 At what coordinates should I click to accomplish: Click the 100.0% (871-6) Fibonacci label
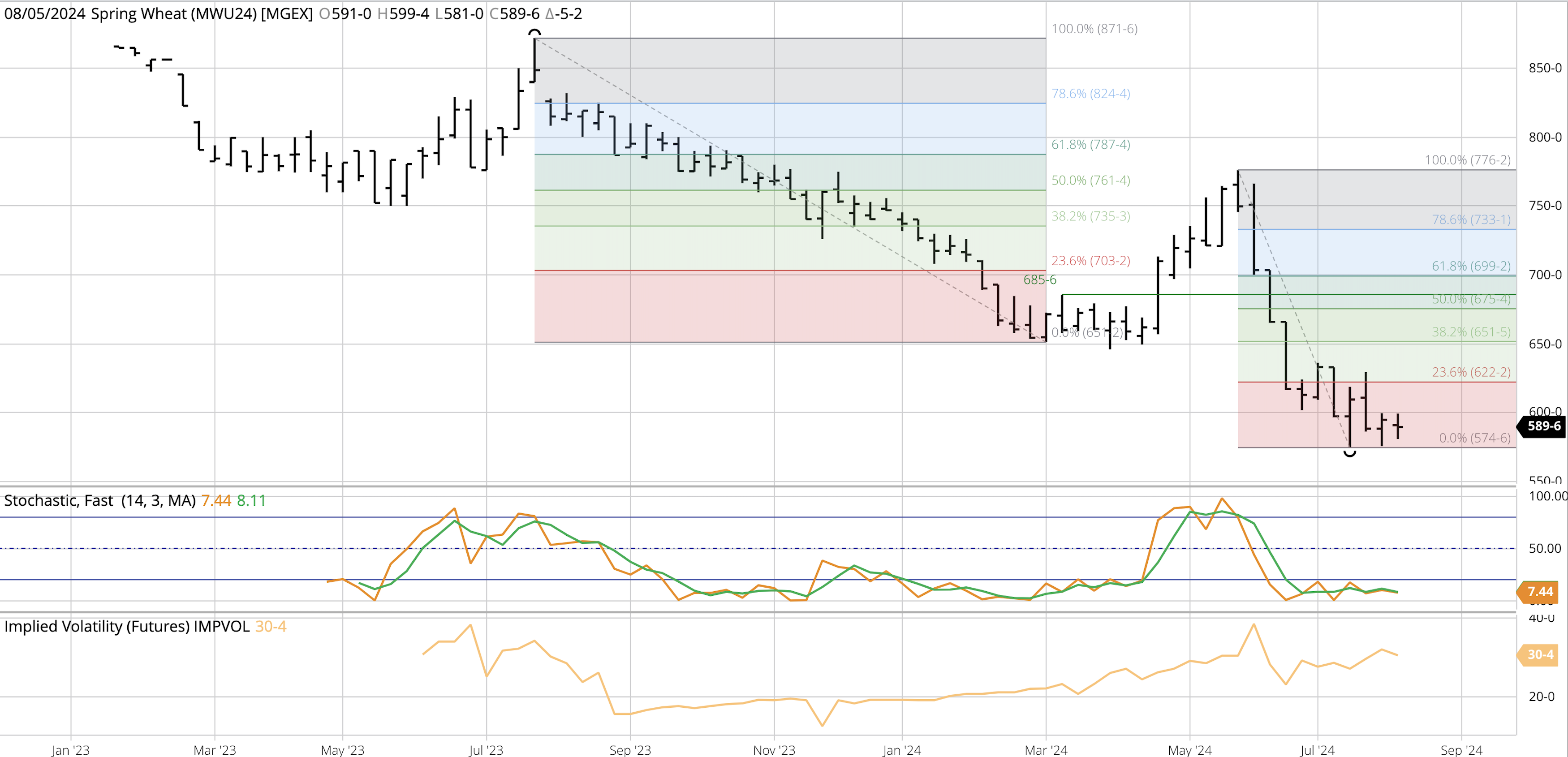[1094, 29]
